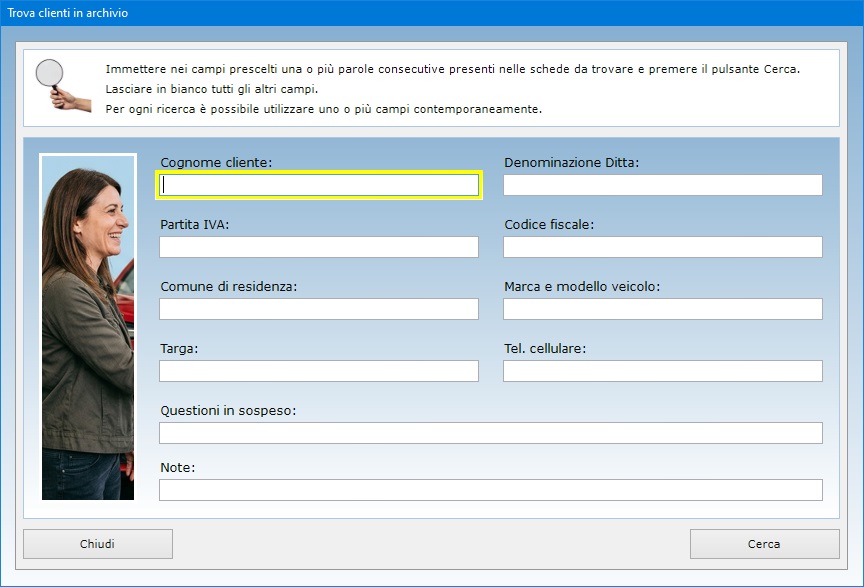Focus the Cognome cliente field

[x=319, y=185]
